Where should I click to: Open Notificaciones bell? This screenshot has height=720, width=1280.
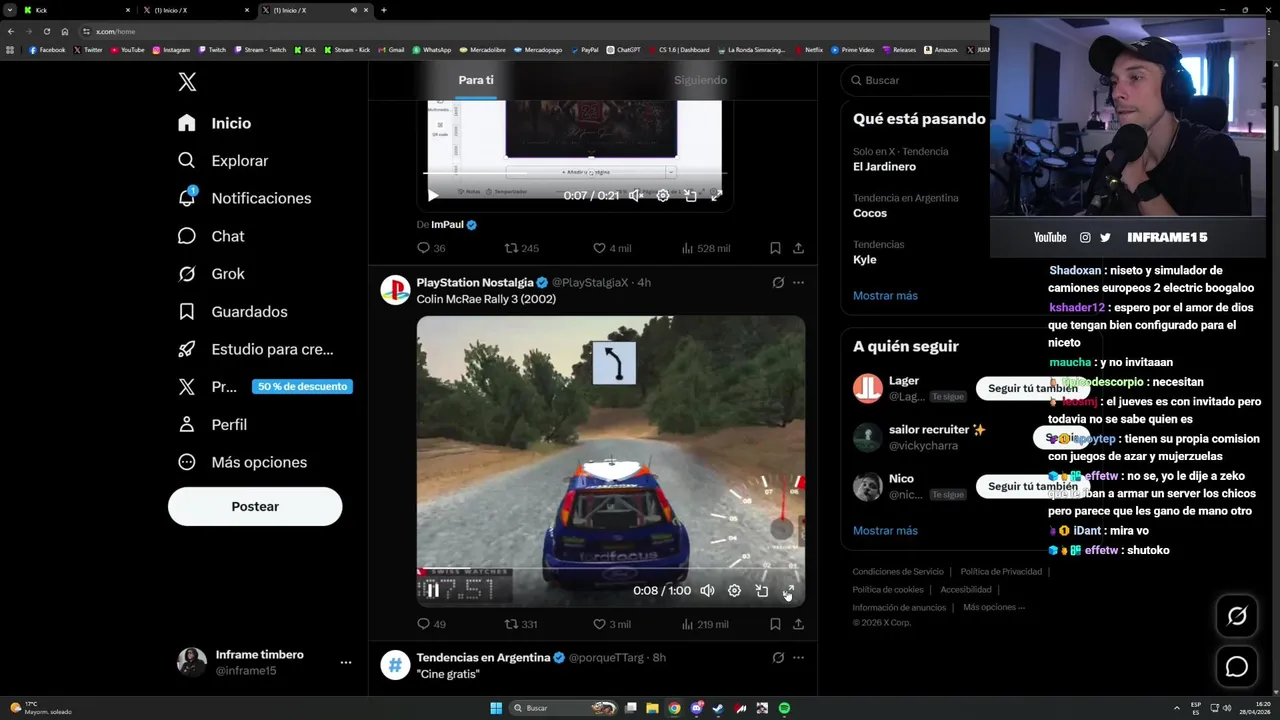(x=244, y=198)
